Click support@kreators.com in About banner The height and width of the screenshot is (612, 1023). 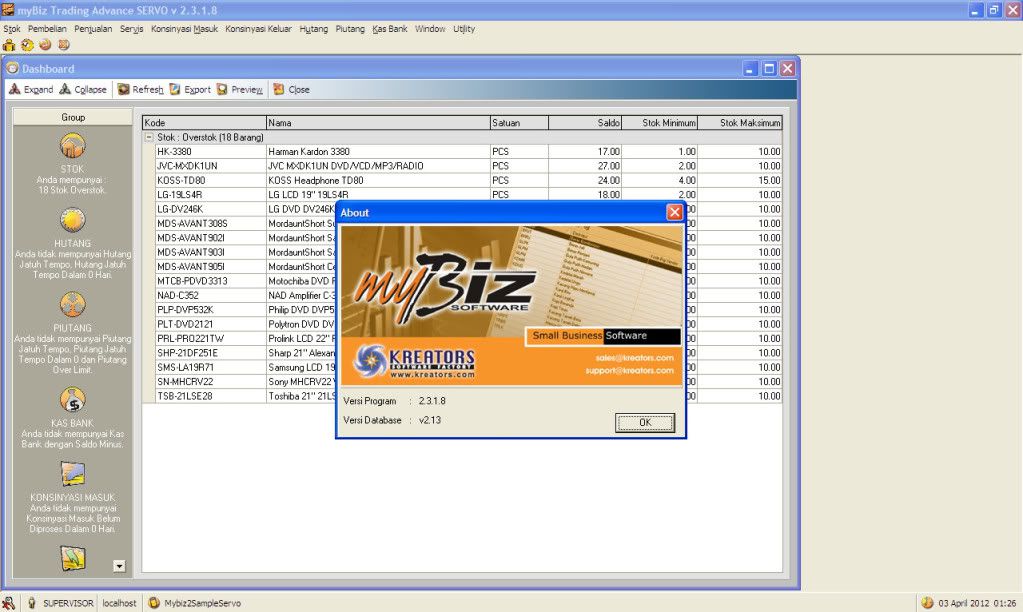(x=630, y=370)
